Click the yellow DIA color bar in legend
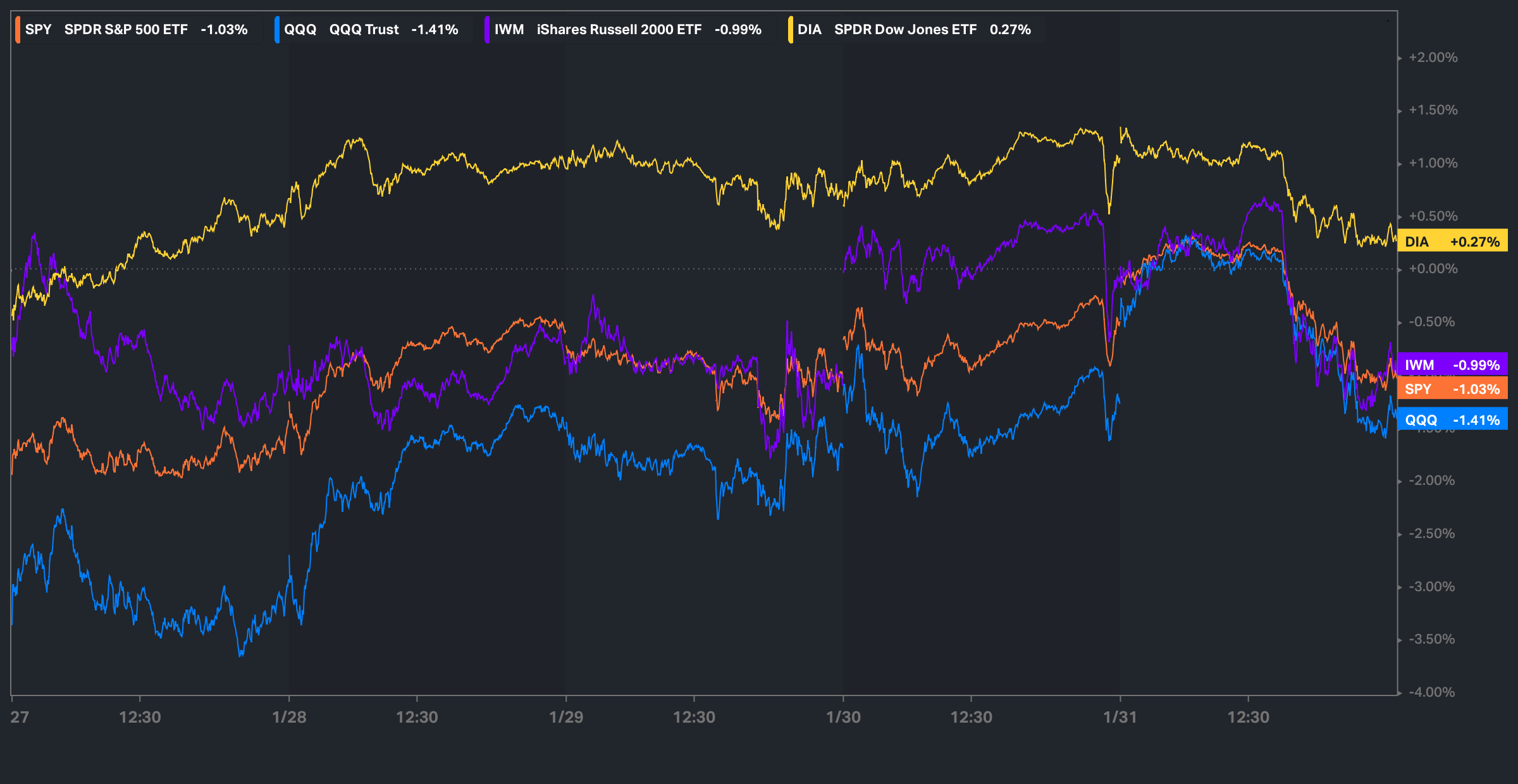1518x784 pixels. tap(791, 30)
